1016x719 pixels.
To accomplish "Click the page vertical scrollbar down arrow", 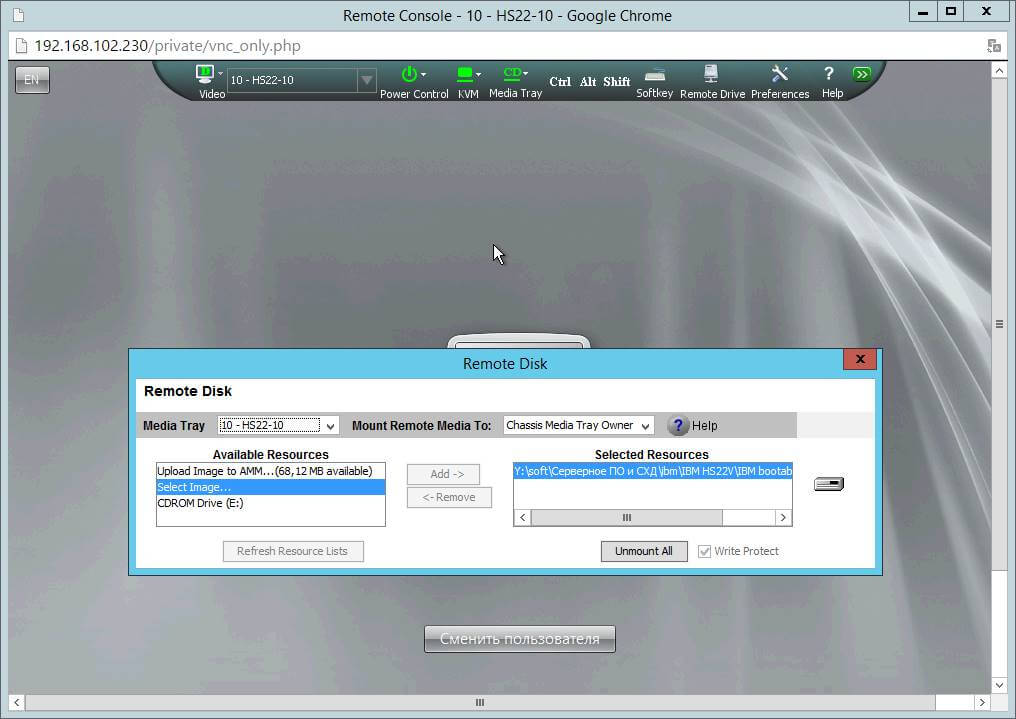I will [999, 685].
